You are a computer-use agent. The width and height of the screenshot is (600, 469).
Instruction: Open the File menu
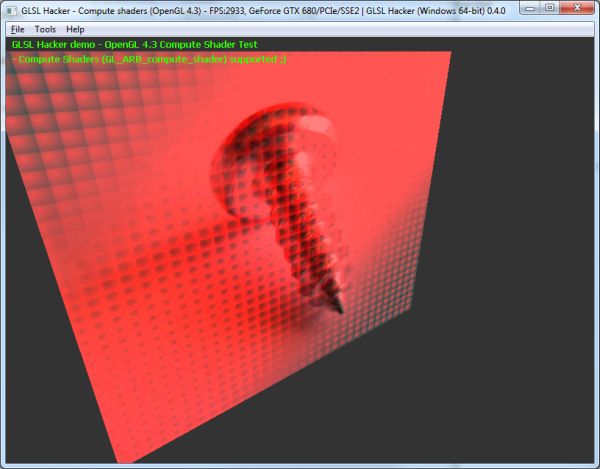coord(18,29)
